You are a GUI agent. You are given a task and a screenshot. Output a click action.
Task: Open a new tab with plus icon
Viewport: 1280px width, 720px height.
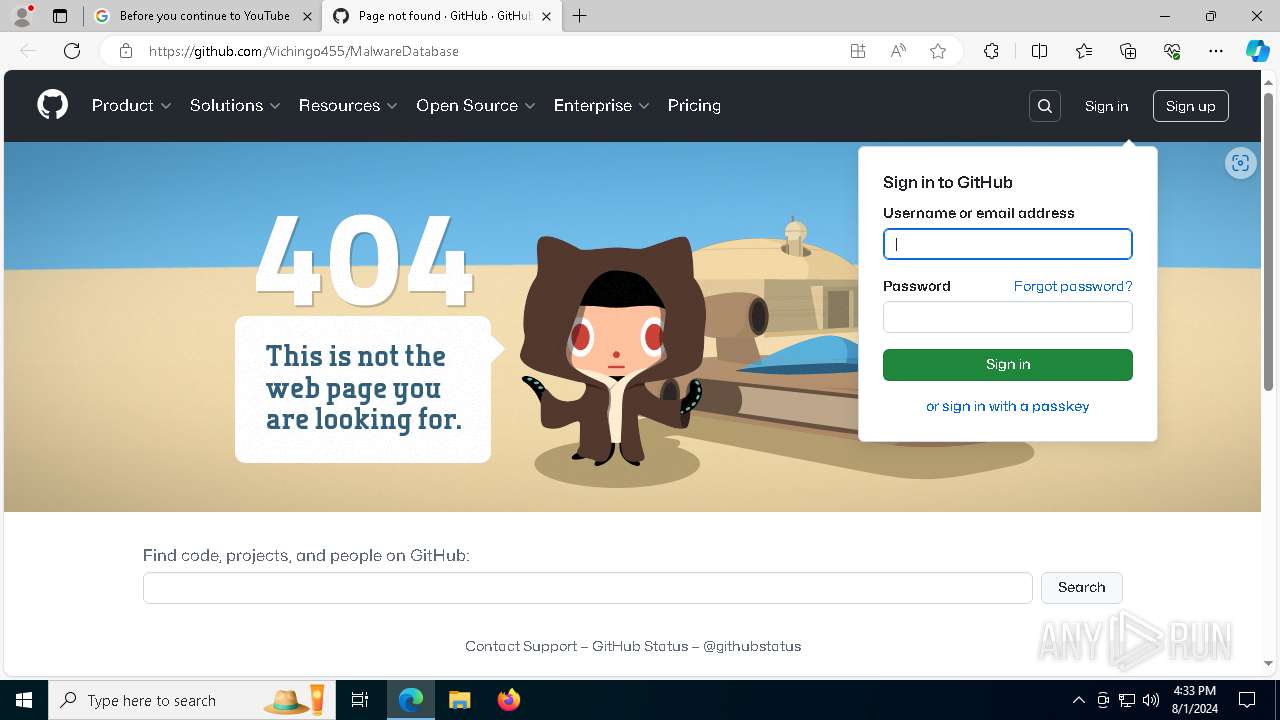click(580, 16)
